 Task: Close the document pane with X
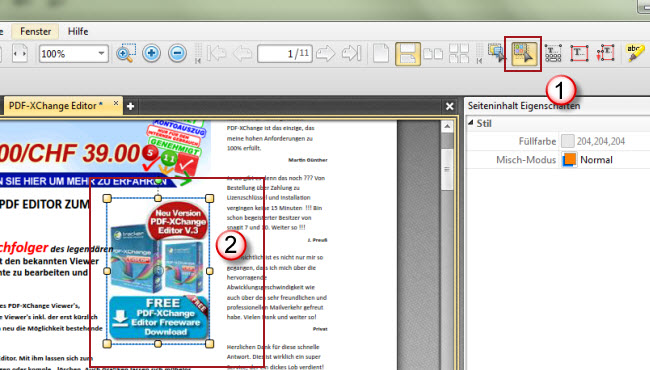click(449, 106)
